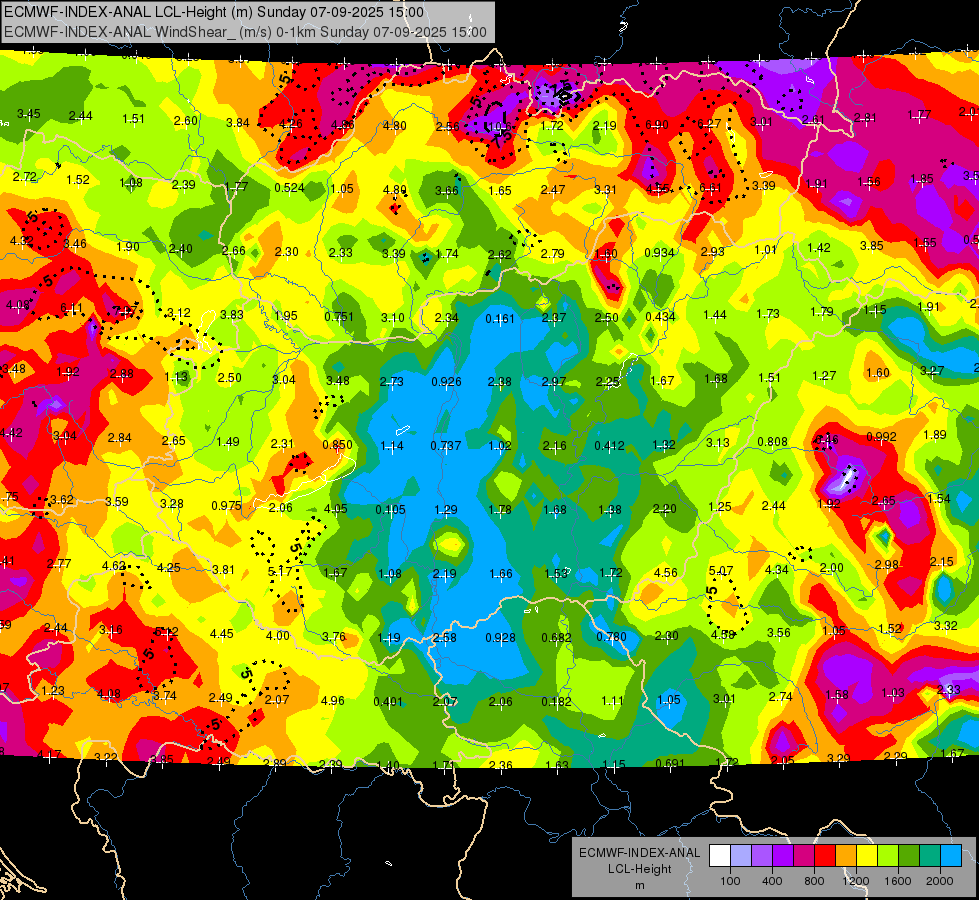Click the teal legend swatch
The image size is (979, 900).
click(x=930, y=856)
